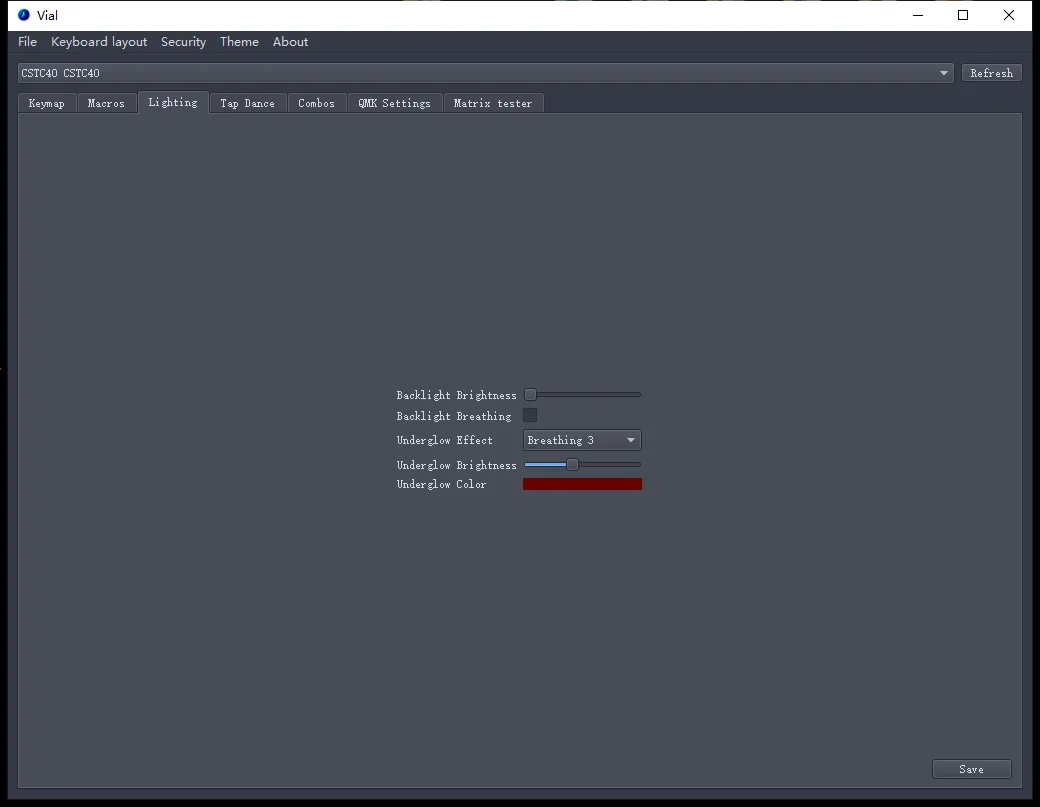Go to the Macros tab
This screenshot has width=1040, height=807.
coord(106,103)
